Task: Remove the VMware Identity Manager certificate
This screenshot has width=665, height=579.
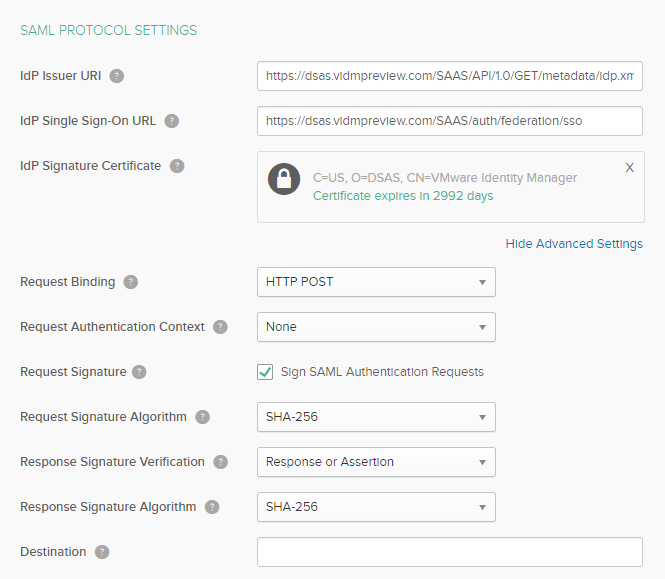Action: pos(630,168)
